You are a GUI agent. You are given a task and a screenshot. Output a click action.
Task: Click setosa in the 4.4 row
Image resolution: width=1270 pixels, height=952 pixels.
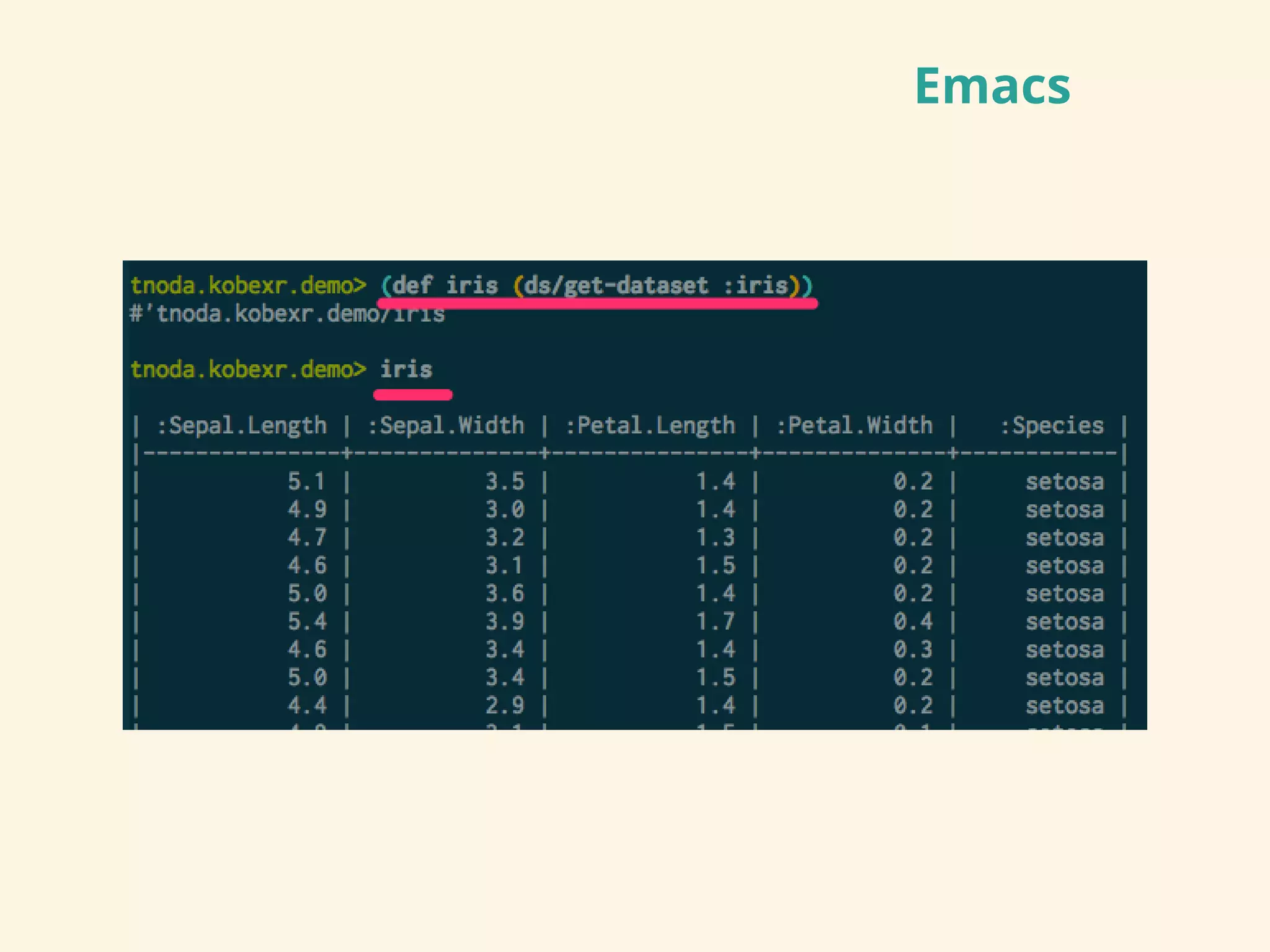click(1065, 706)
